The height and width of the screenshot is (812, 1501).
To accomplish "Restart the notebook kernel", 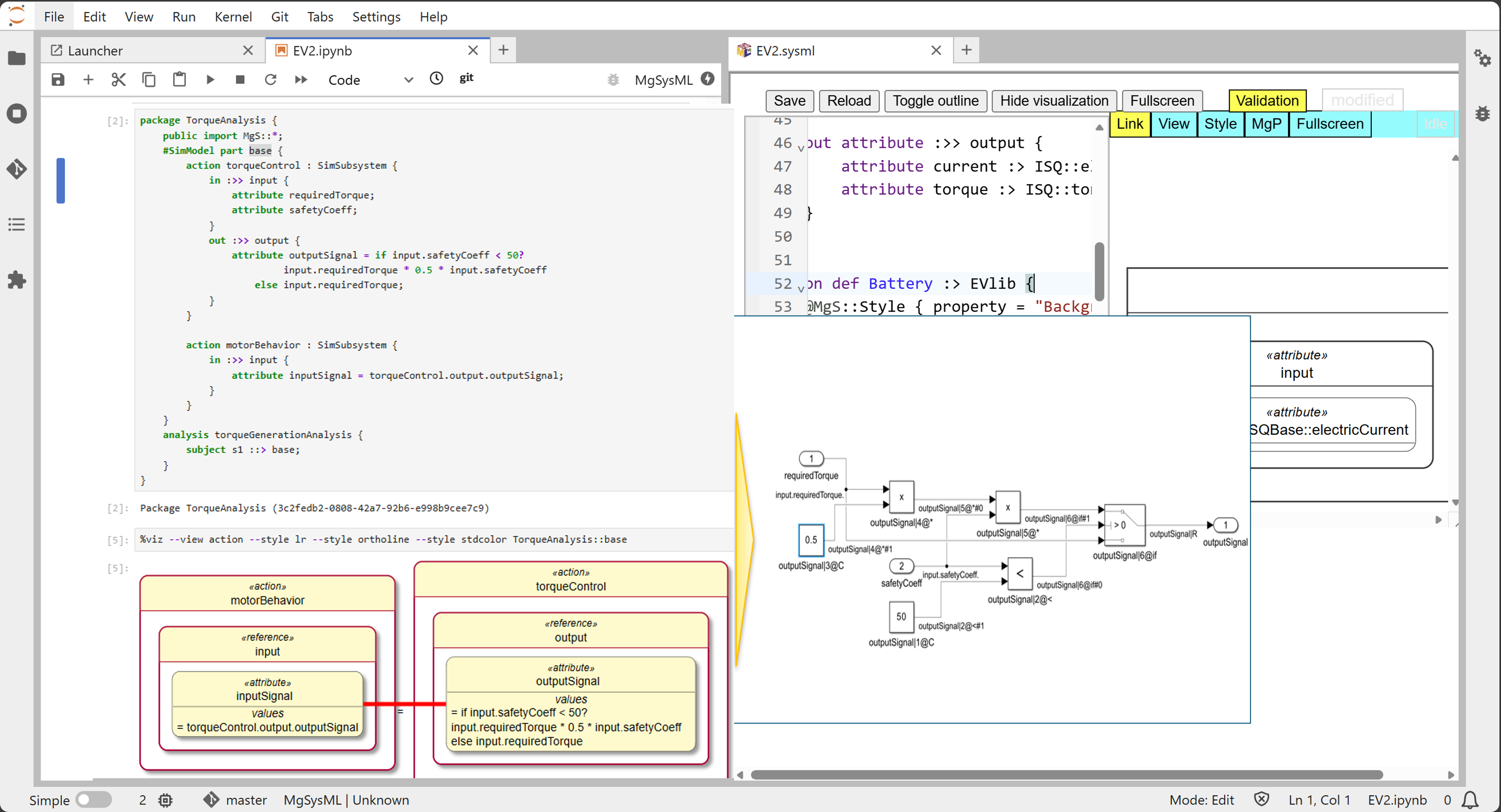I will (x=271, y=79).
